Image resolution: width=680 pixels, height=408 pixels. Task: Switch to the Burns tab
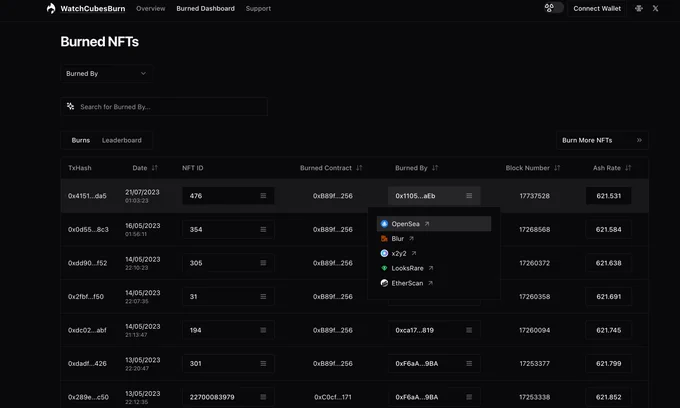coord(81,140)
